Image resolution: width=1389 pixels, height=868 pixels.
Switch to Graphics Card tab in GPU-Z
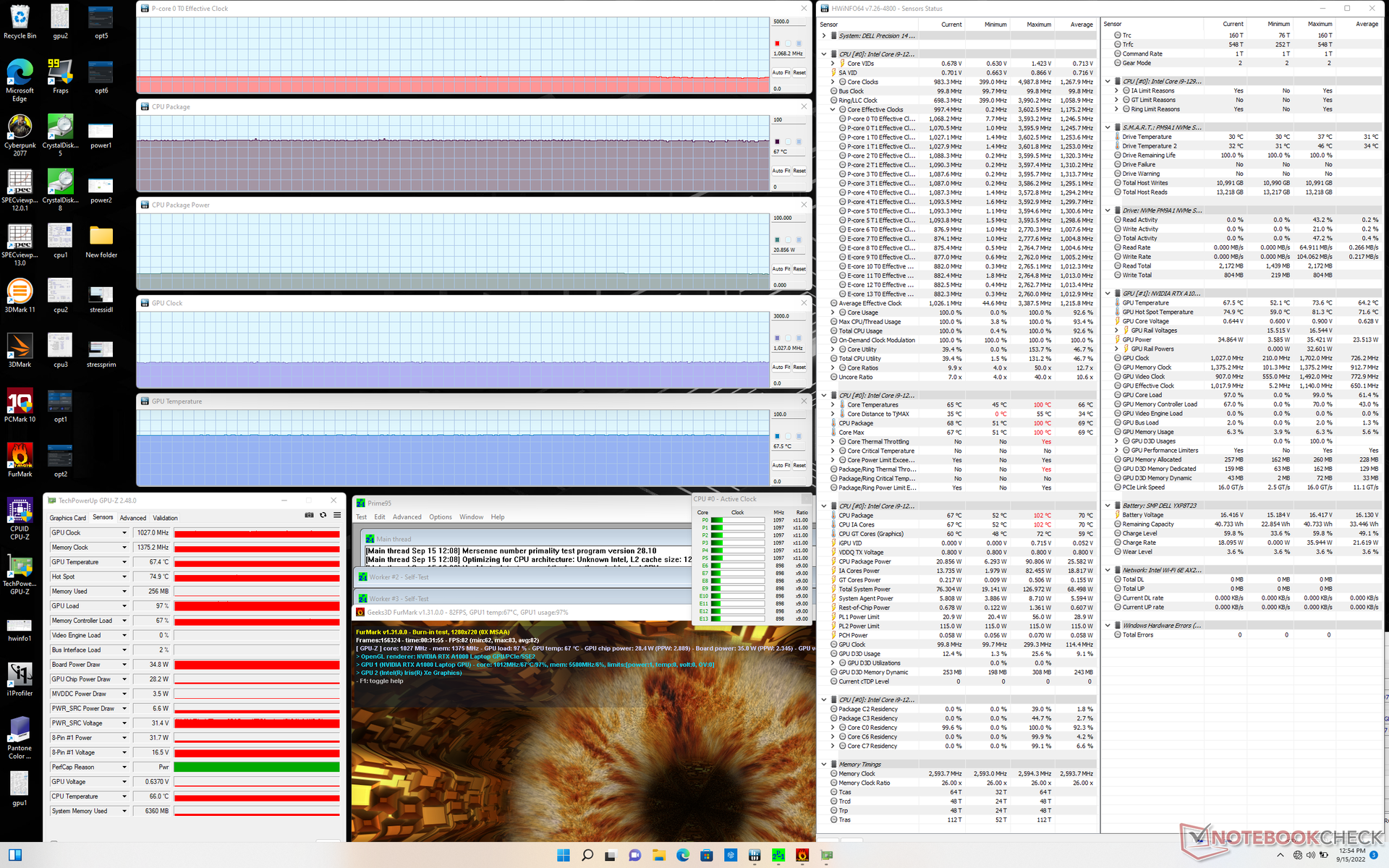[67, 518]
